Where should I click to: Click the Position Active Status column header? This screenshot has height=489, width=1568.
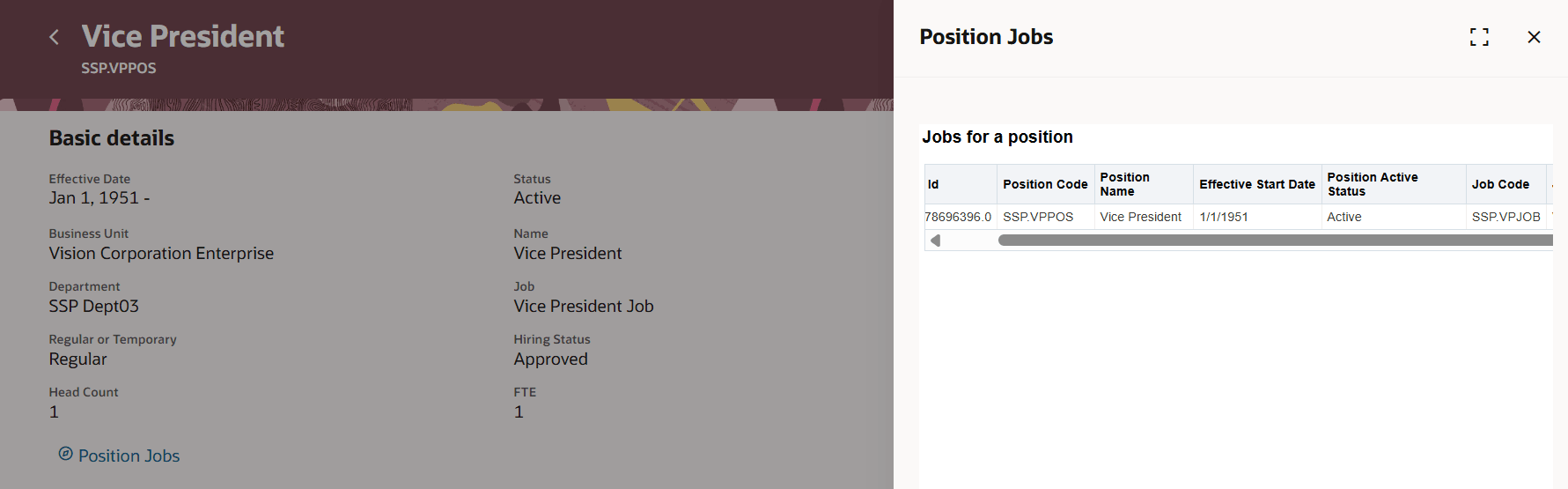[x=1372, y=184]
